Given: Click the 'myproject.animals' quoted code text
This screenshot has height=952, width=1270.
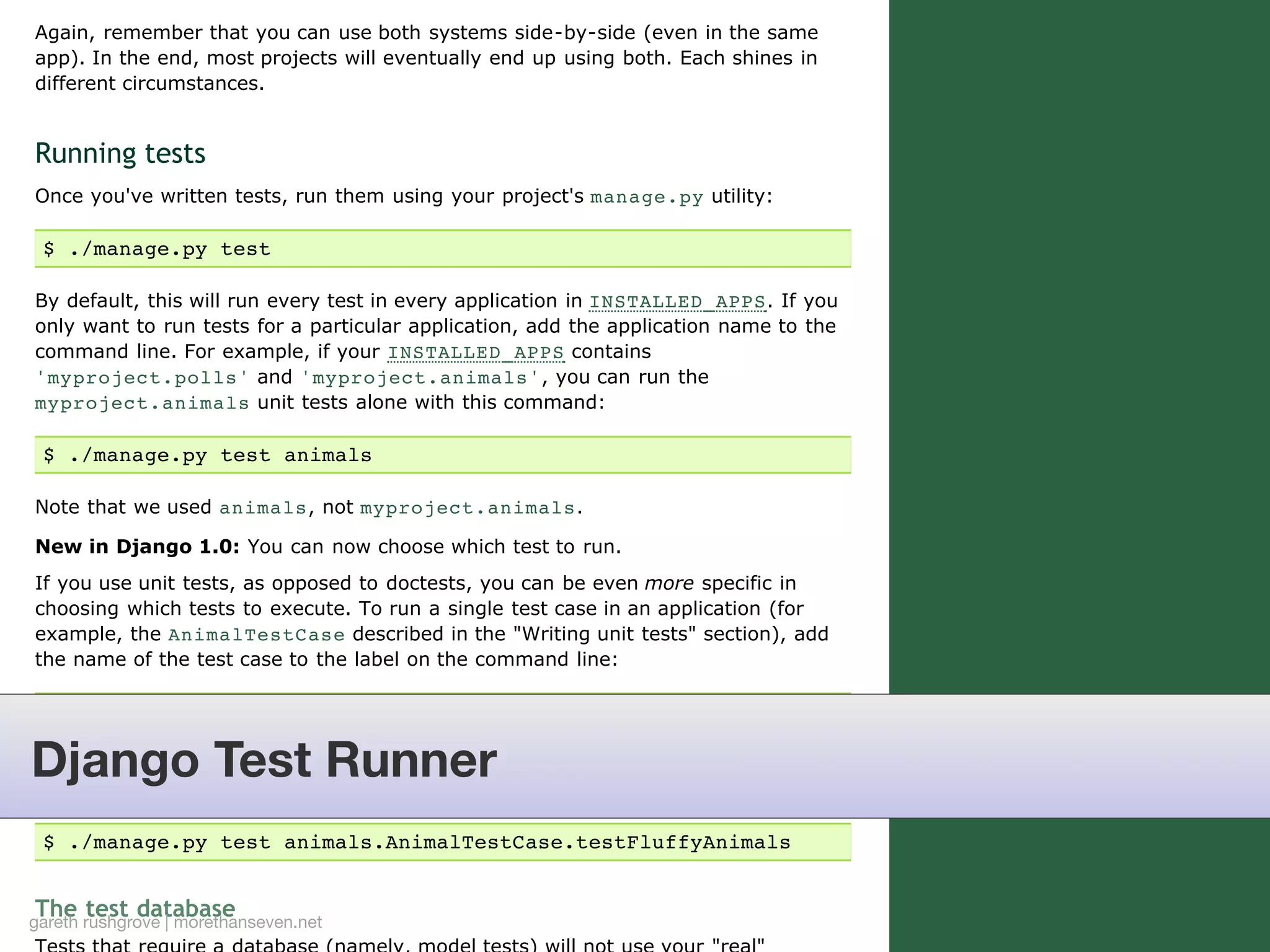Looking at the screenshot, I should 420,378.
